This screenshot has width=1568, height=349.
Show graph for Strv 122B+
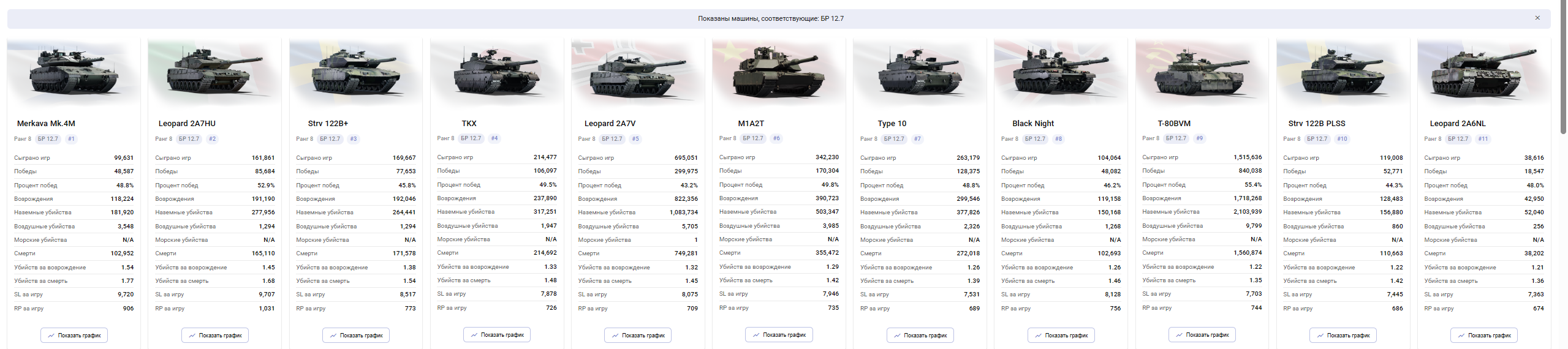pyautogui.click(x=356, y=336)
